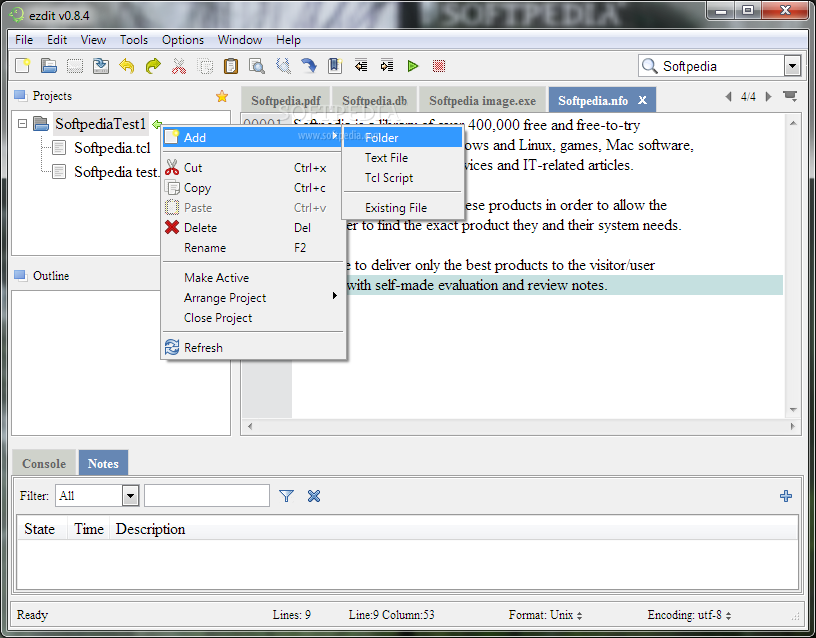Click the search magnifier icon in search box
Viewport: 816px width, 638px height.
649,66
